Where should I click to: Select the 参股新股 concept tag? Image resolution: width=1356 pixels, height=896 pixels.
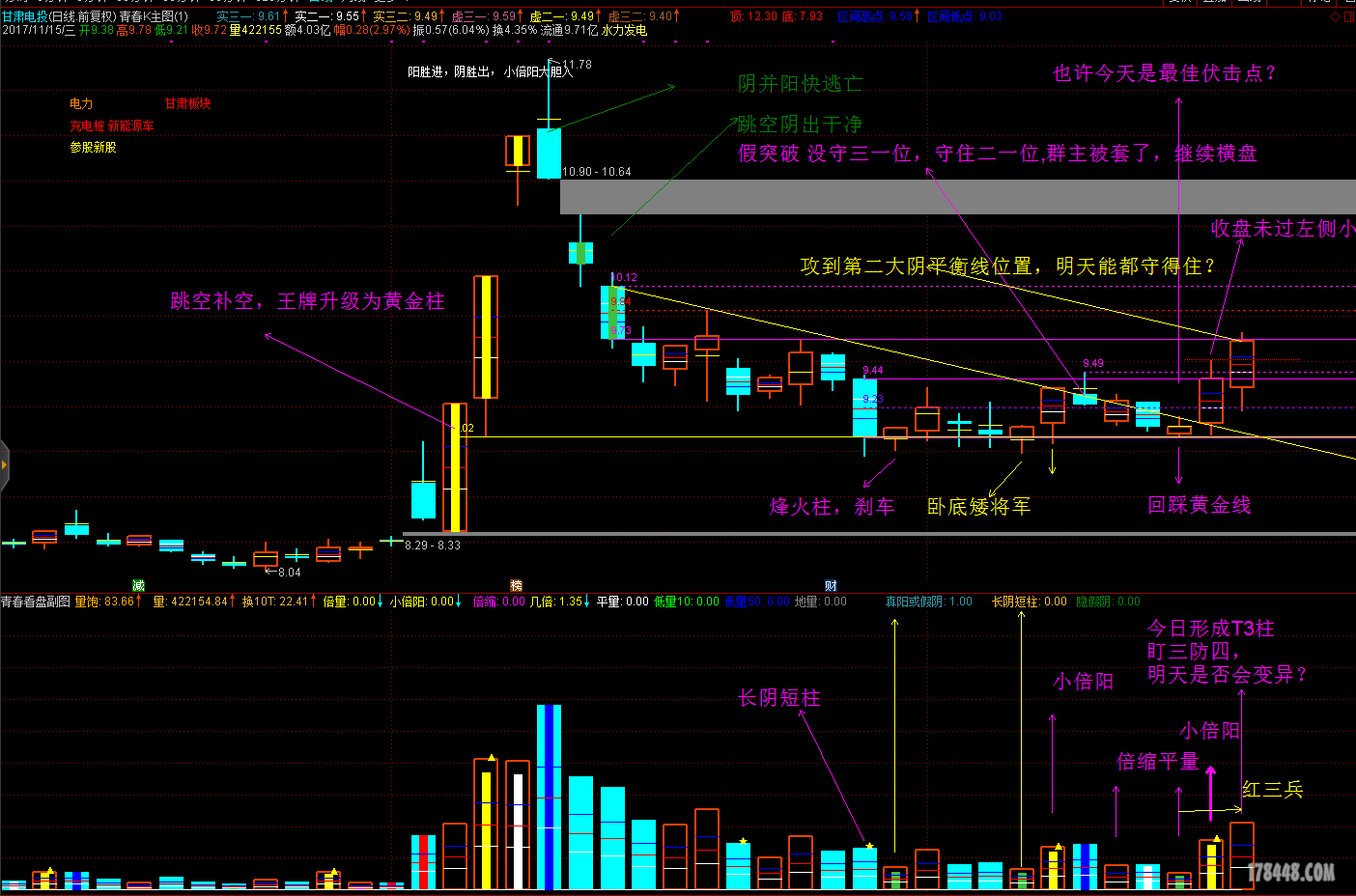[x=93, y=147]
